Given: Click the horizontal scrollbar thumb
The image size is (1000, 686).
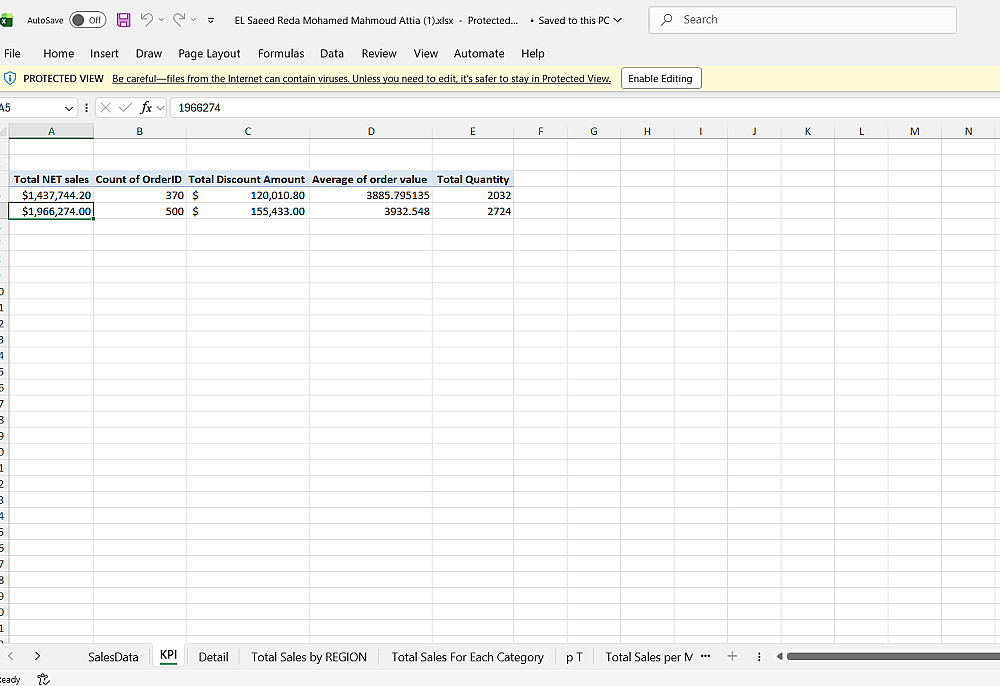Looking at the screenshot, I should (893, 656).
